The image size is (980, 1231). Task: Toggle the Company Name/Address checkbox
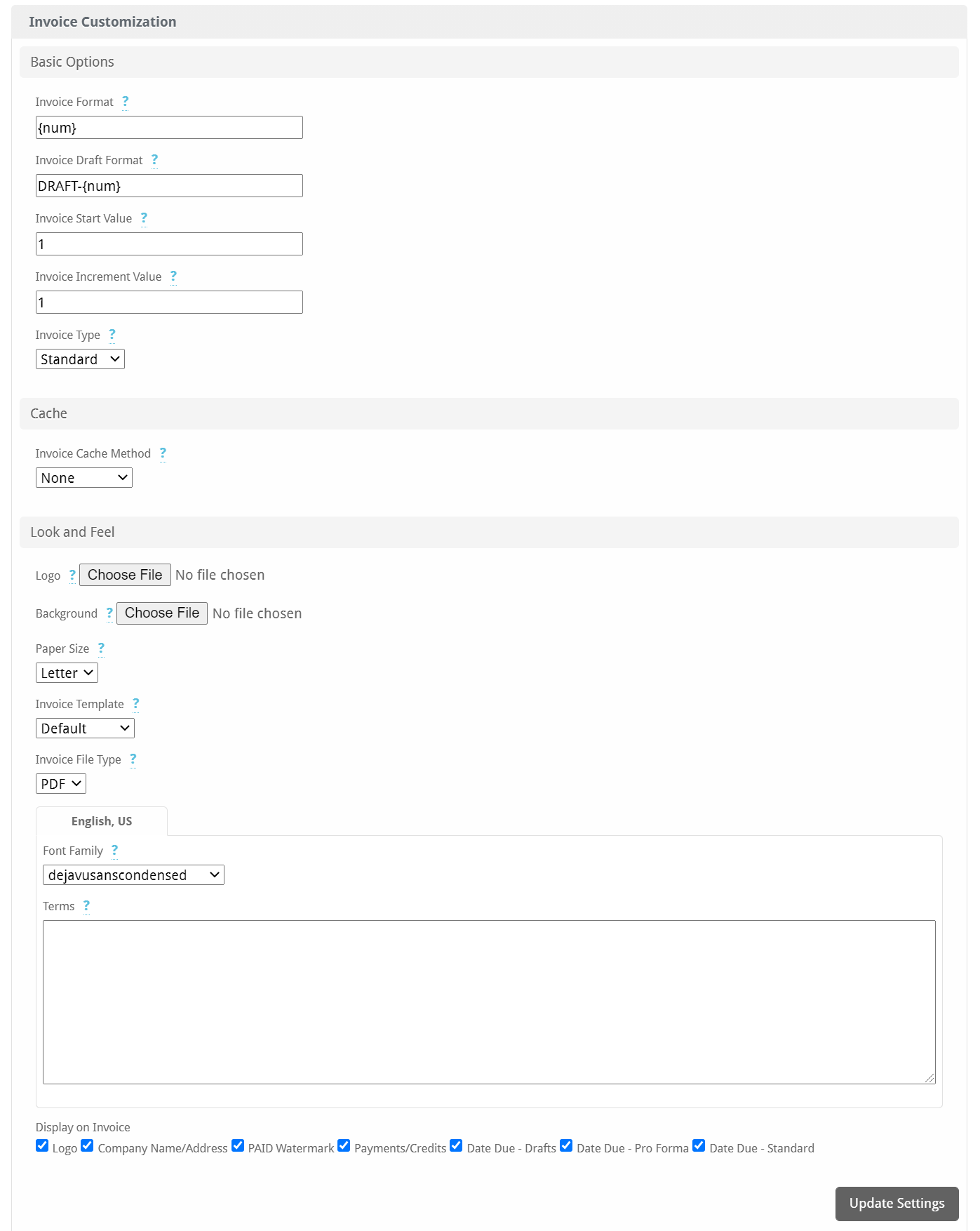(87, 1146)
